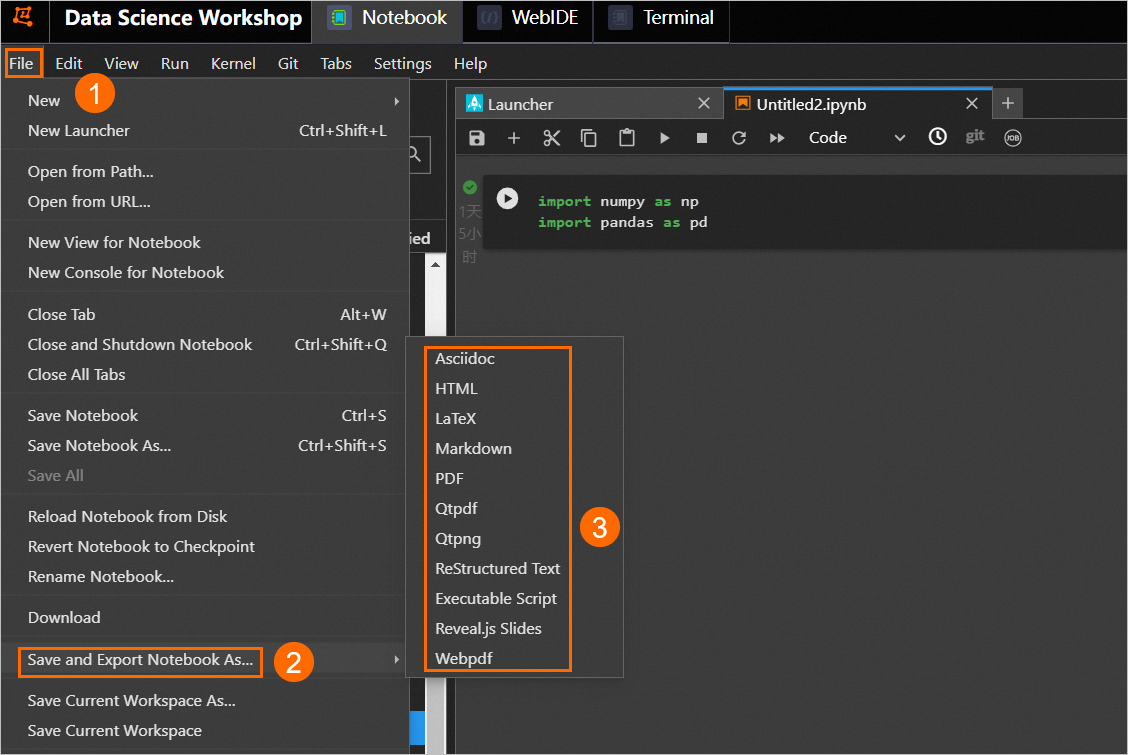1128x755 pixels.
Task: Choose Close and Shutdown Notebook
Action: [205, 345]
